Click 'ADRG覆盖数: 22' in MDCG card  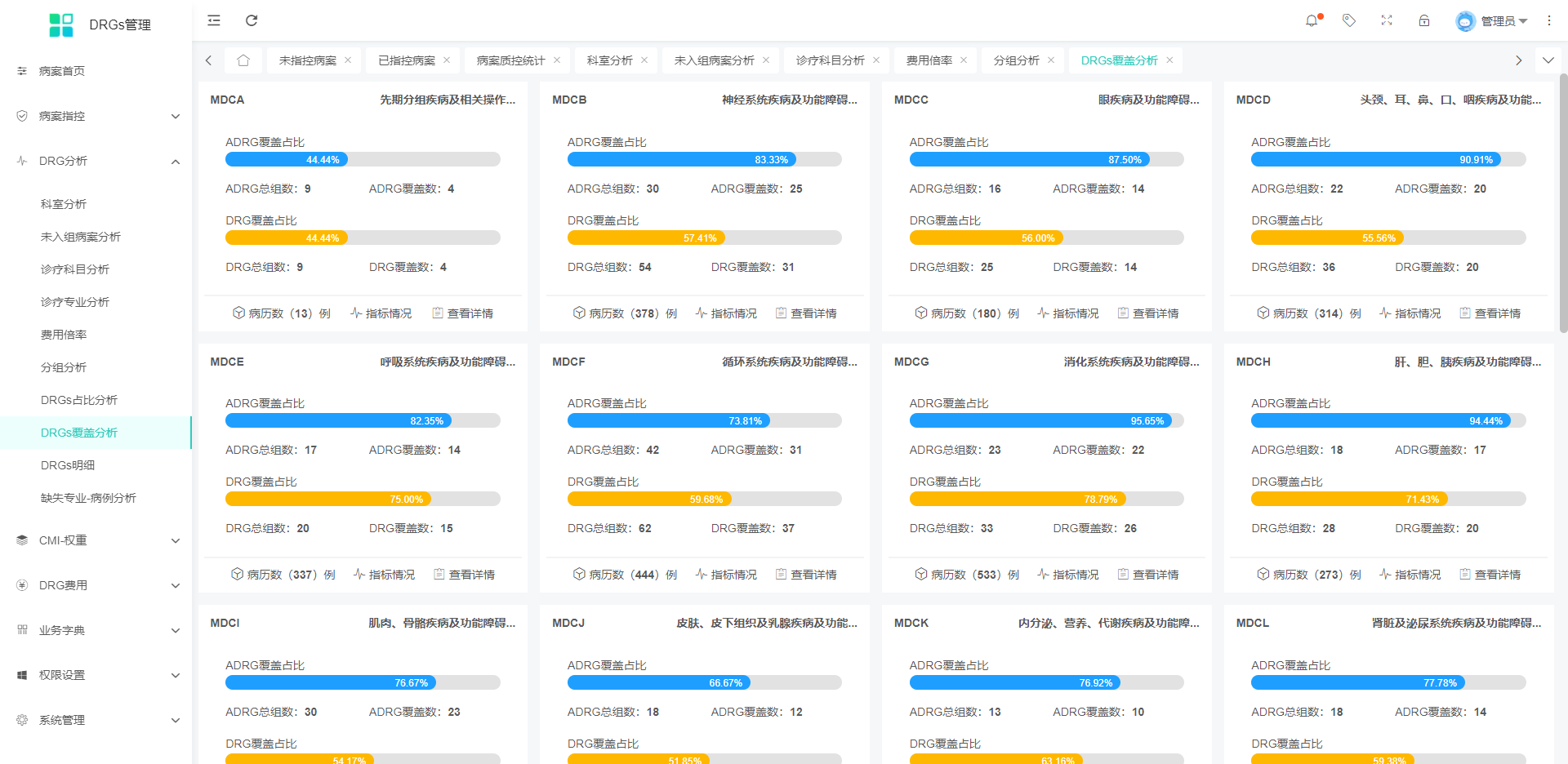pyautogui.click(x=1098, y=450)
